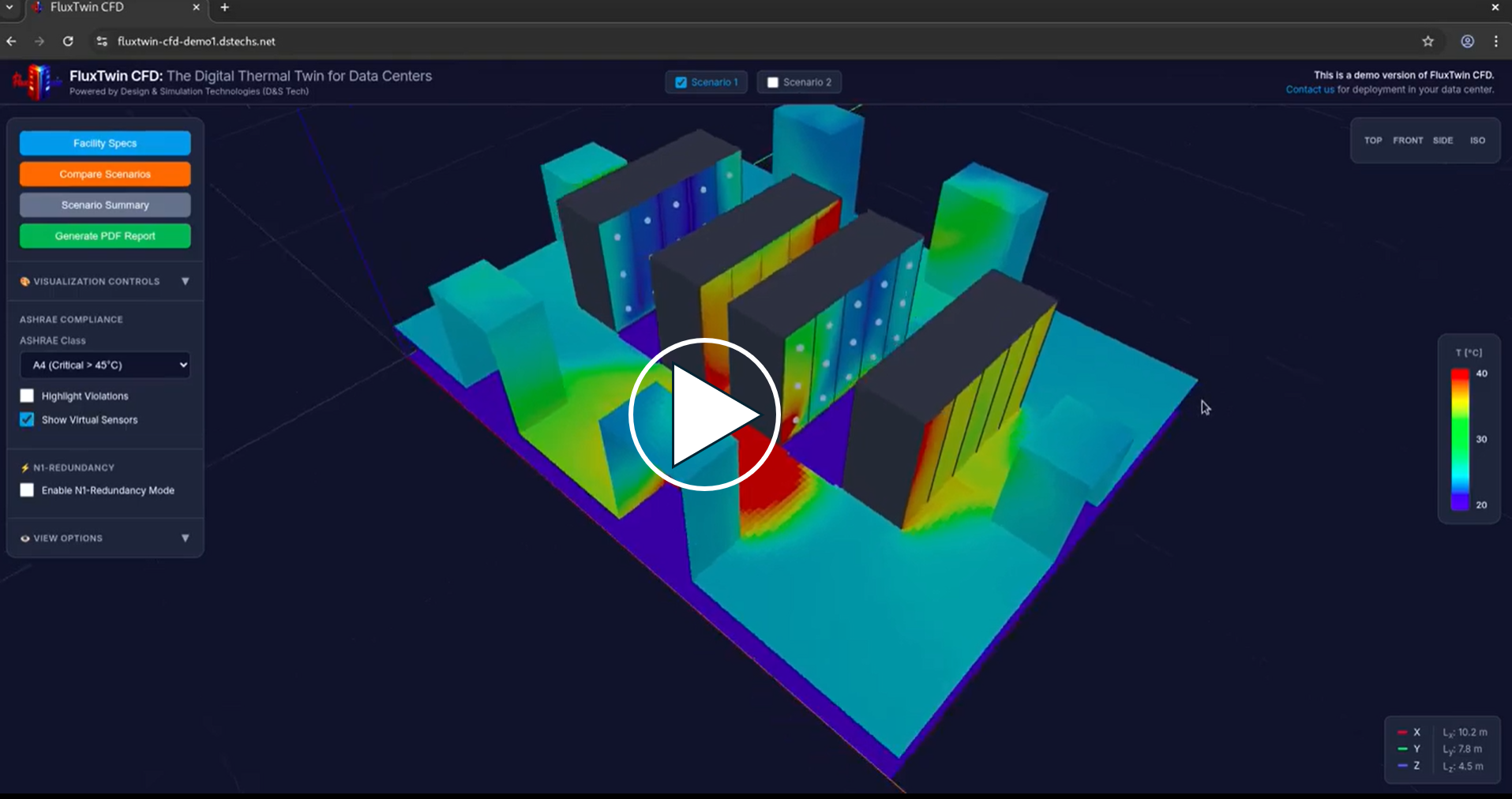Uncheck the Scenario 1 checkbox
1512x799 pixels.
point(681,82)
